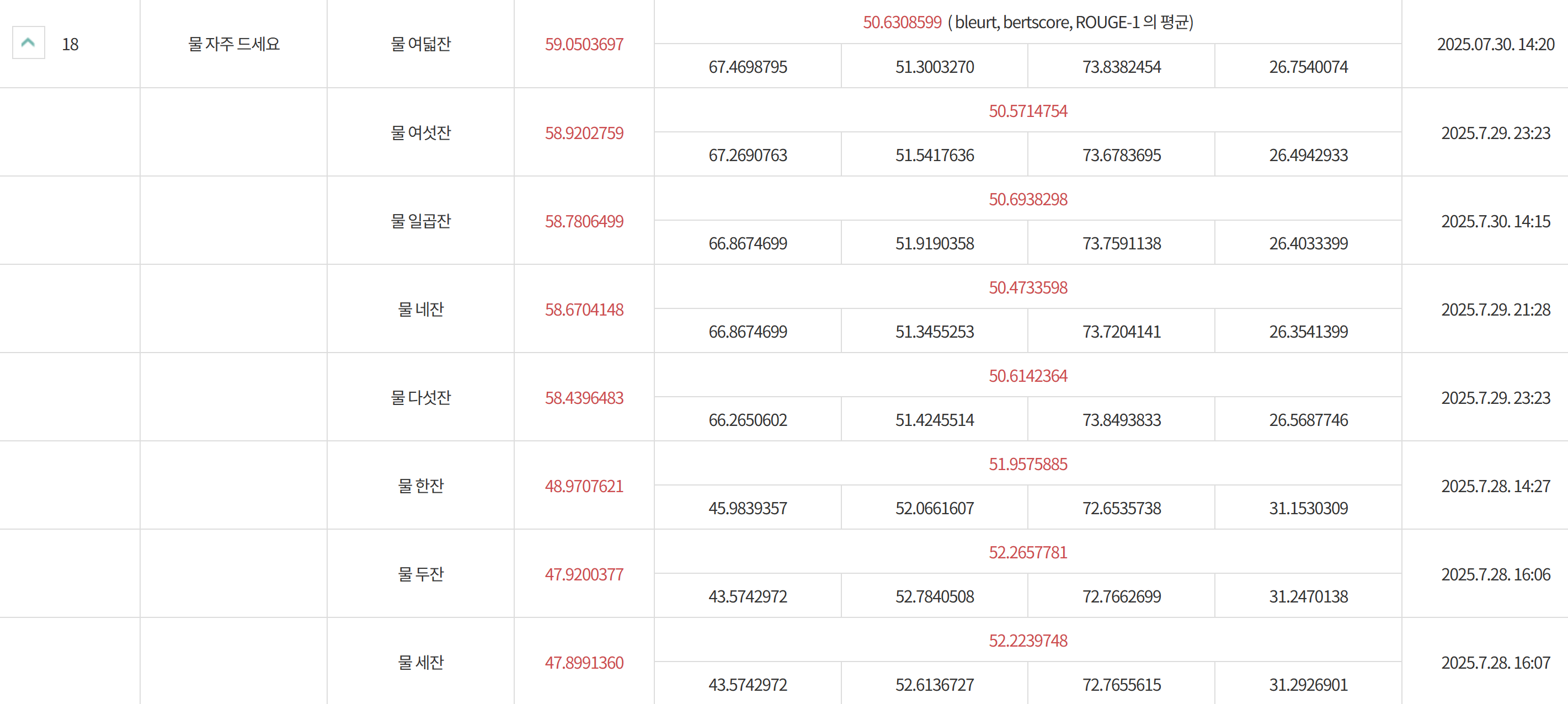Select team name 물 자주 드세요
Image resolution: width=1568 pixels, height=704 pixels.
[234, 44]
